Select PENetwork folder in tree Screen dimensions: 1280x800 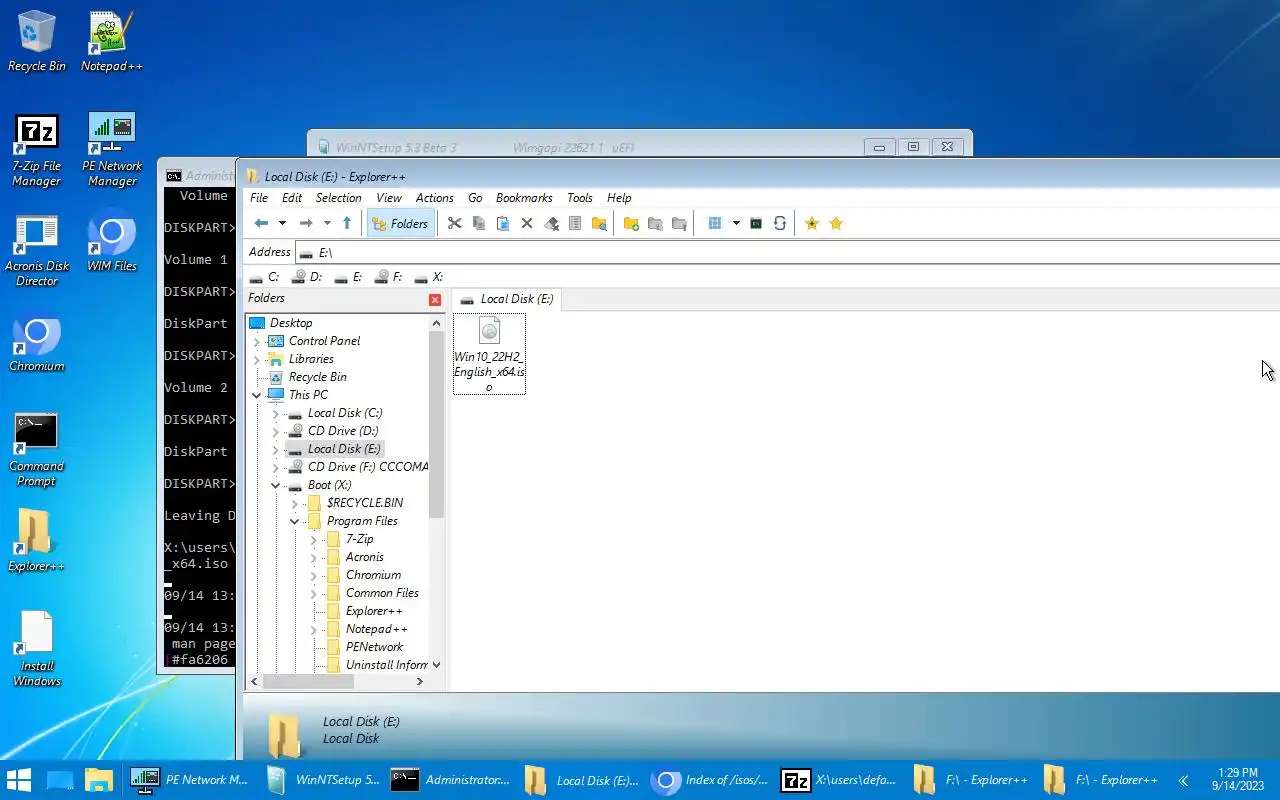point(374,647)
